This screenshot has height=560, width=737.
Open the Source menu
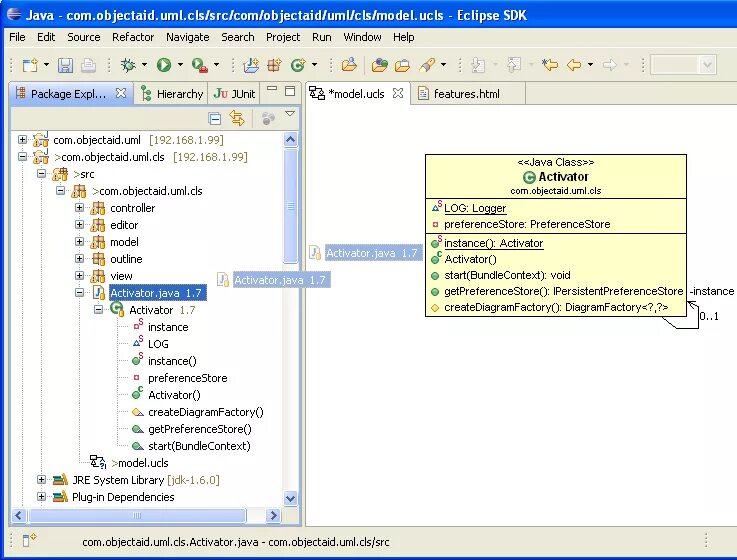84,37
